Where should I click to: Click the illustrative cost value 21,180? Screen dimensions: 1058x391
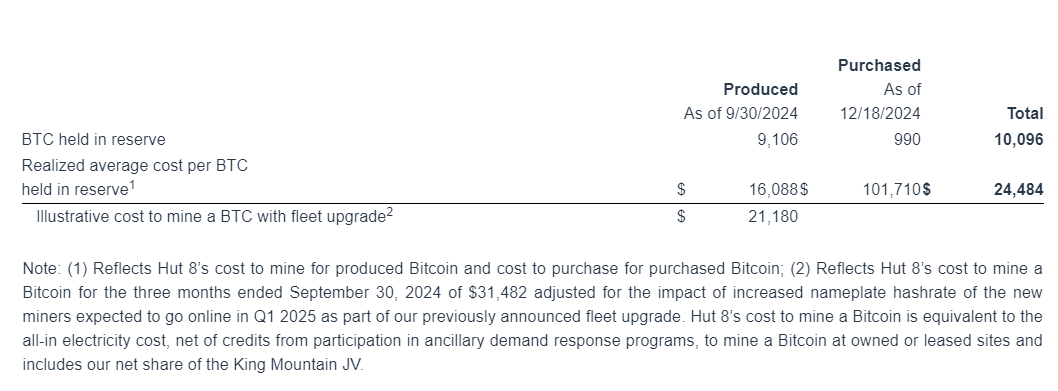[773, 217]
